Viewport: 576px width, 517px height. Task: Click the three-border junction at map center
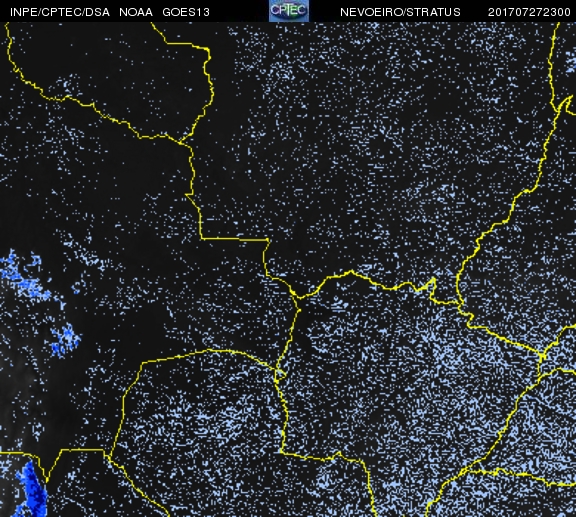pos(298,297)
